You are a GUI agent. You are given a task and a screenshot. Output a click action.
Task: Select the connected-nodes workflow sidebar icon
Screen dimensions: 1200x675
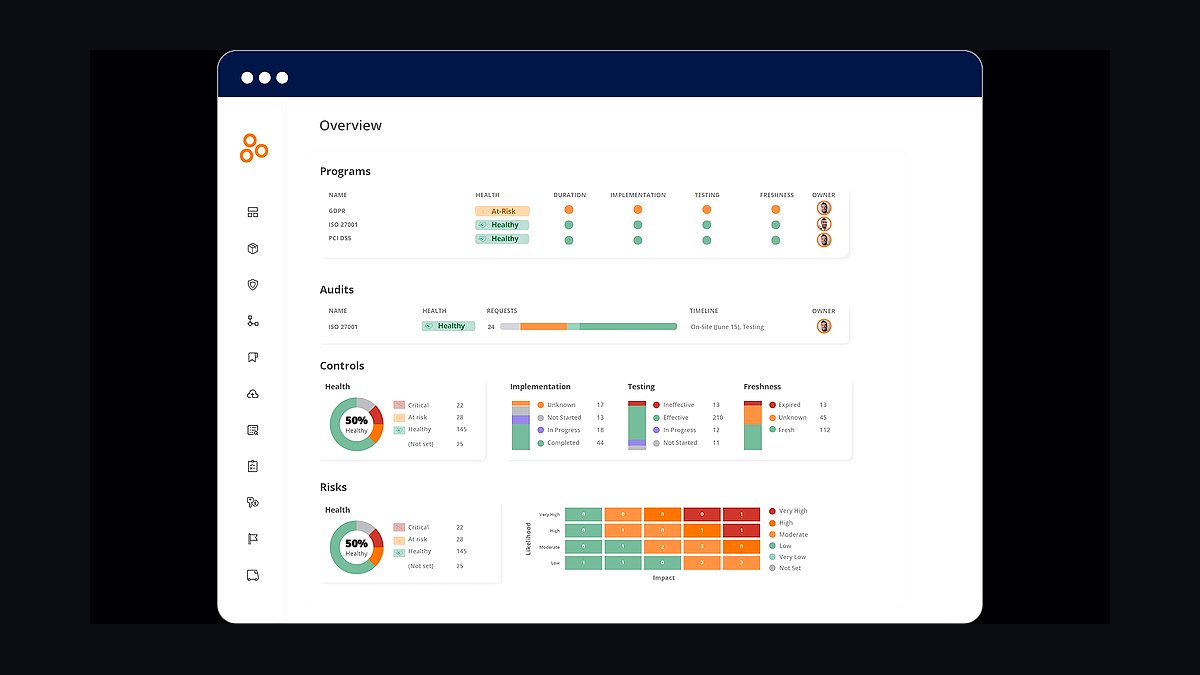pyautogui.click(x=253, y=321)
